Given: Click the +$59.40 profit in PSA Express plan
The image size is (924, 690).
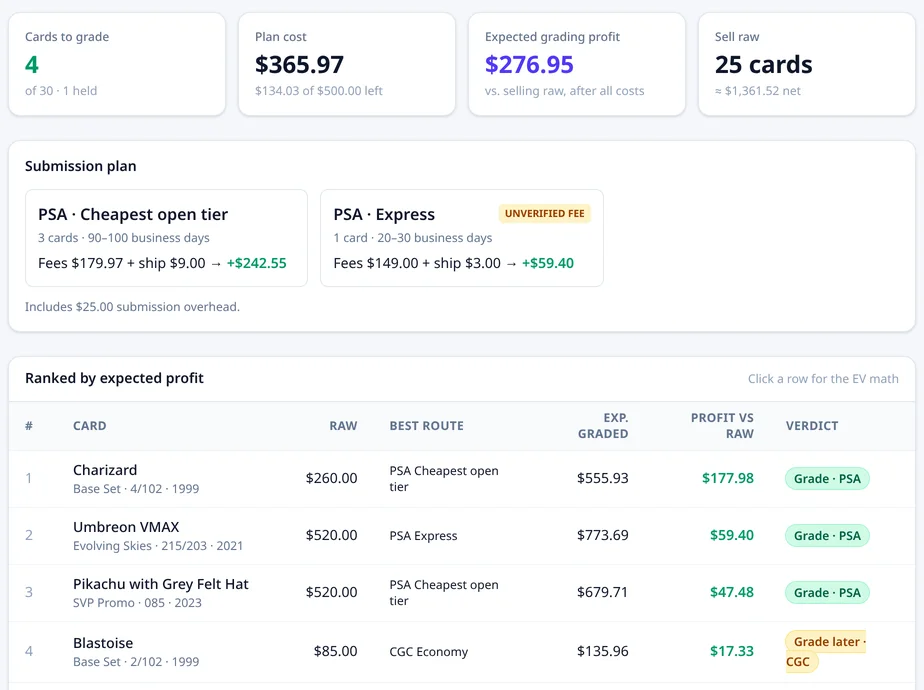Looking at the screenshot, I should (x=547, y=263).
